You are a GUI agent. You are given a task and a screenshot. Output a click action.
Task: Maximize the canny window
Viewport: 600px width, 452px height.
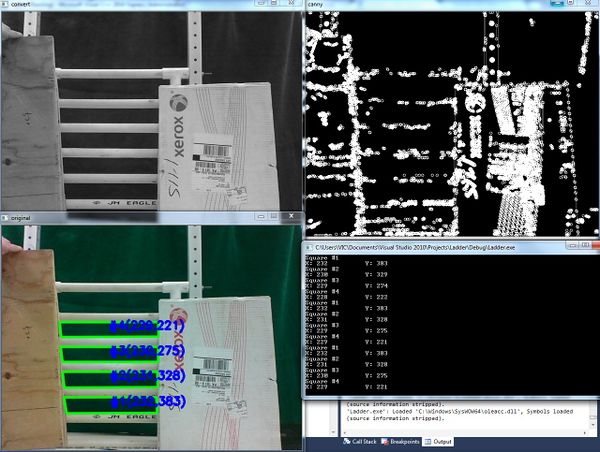(x=571, y=2)
